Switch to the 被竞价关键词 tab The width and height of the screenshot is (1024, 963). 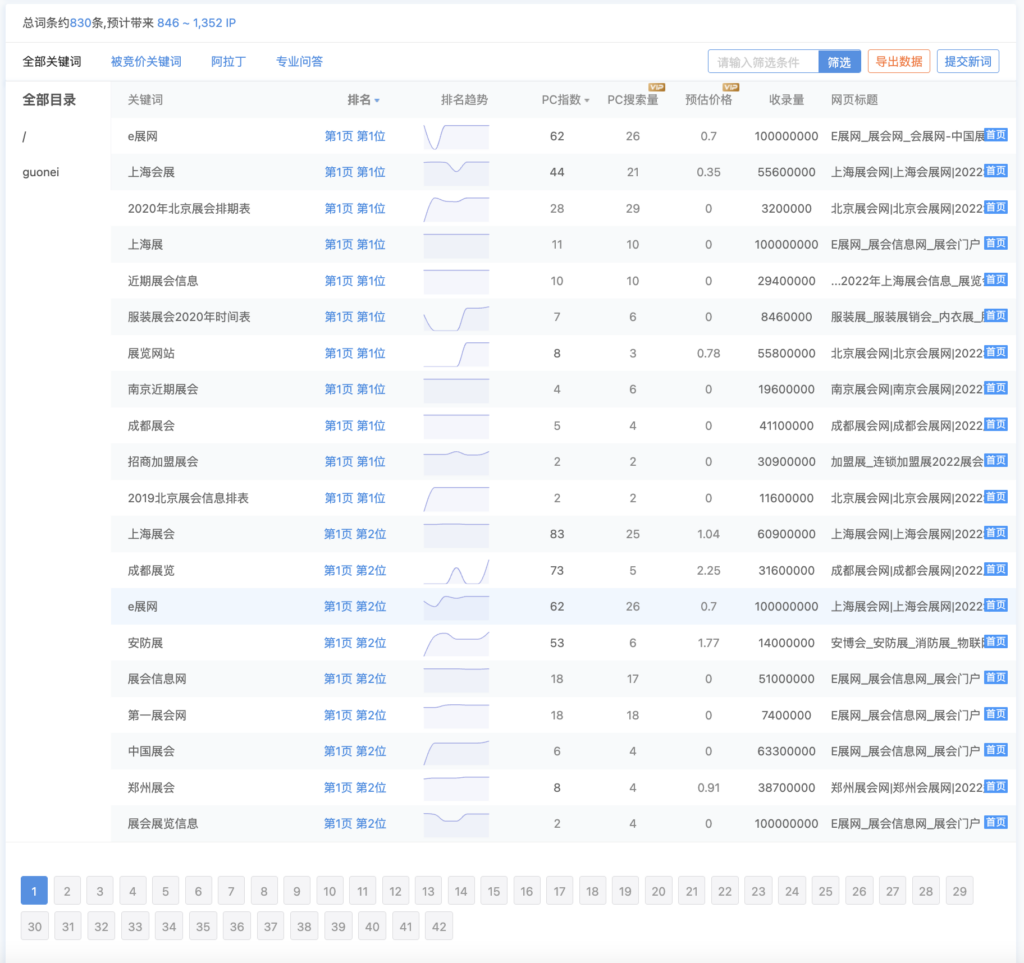point(146,61)
